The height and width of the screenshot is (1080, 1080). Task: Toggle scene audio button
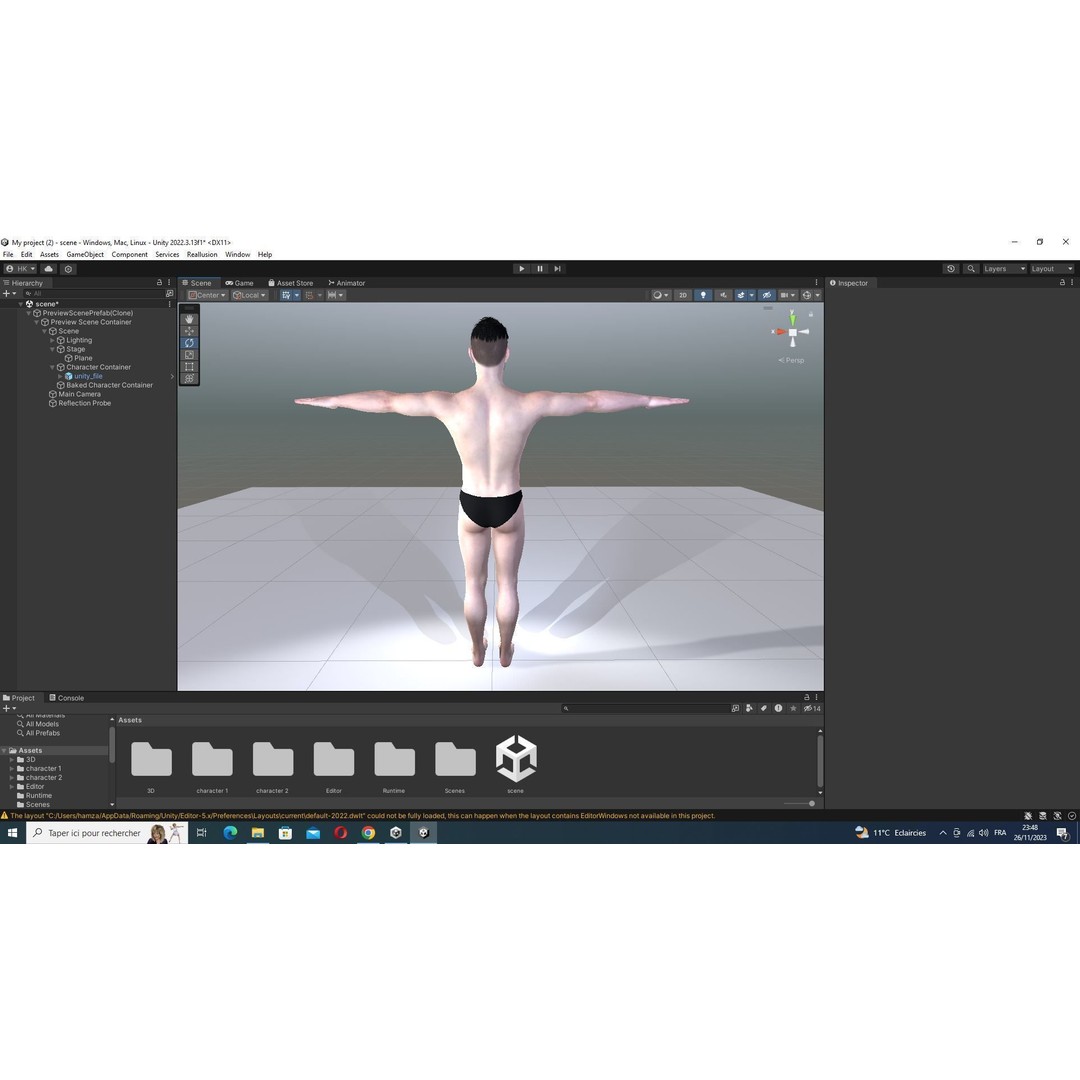pyautogui.click(x=723, y=295)
